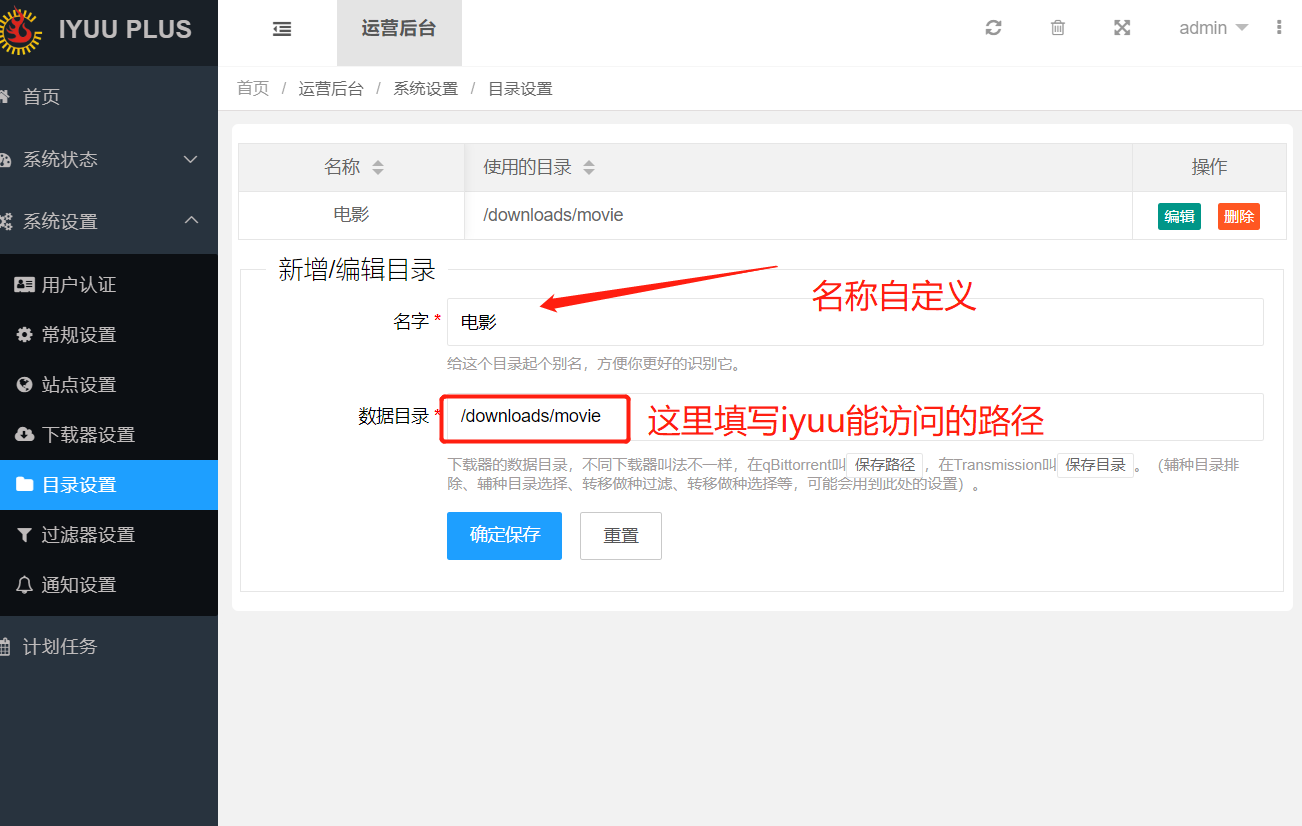This screenshot has height=826, width=1302.
Task: Click the home icon beside 首页
Action: point(5,97)
